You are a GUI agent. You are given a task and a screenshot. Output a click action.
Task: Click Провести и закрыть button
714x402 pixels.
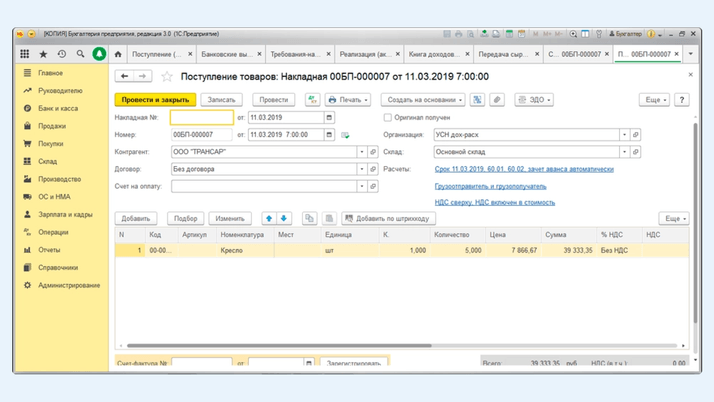tap(155, 100)
